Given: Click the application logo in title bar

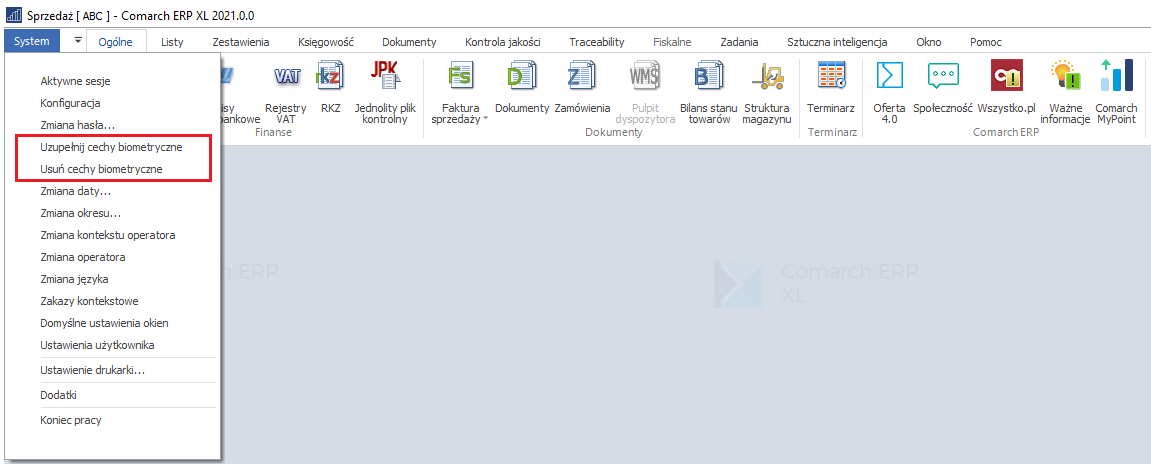Looking at the screenshot, I should (x=12, y=15).
